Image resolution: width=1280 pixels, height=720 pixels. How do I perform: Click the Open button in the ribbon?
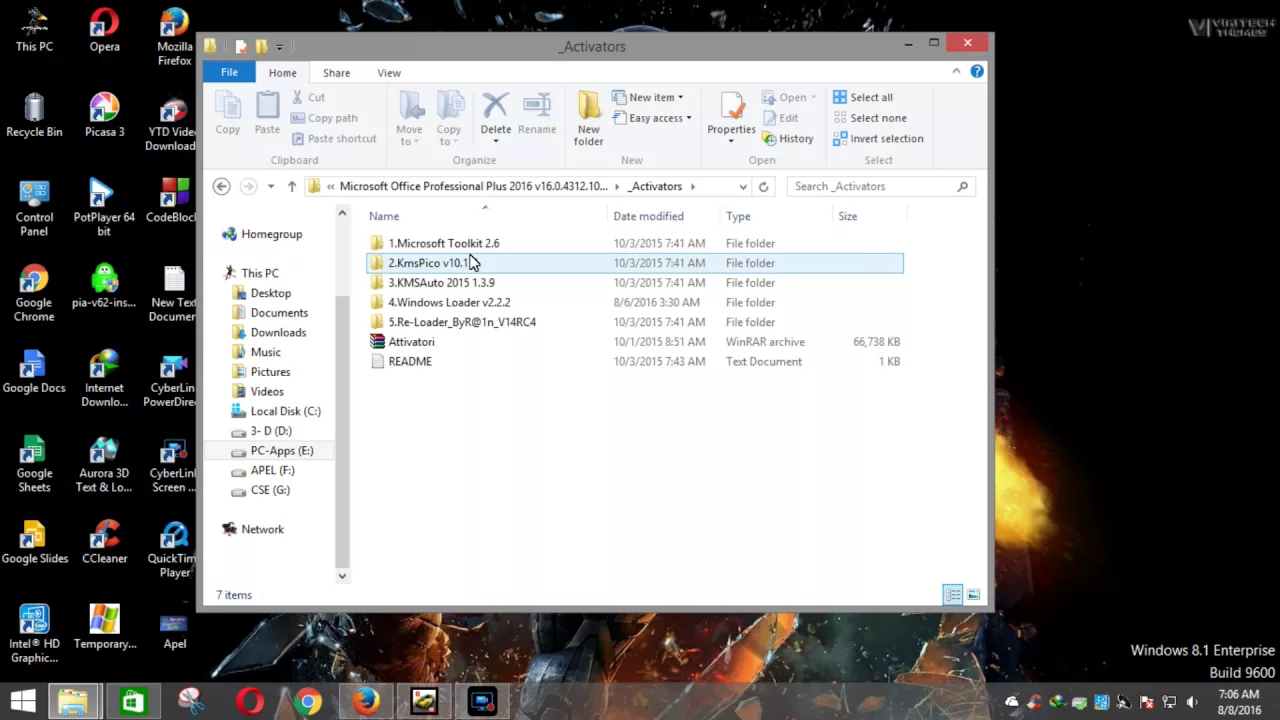[x=790, y=97]
